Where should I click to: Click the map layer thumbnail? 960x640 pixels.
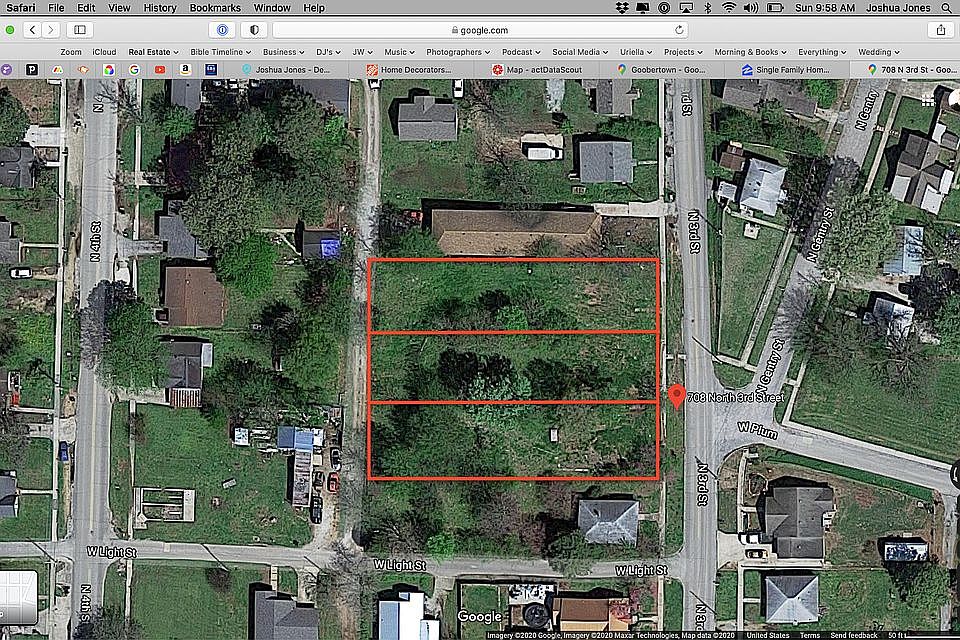(18, 597)
